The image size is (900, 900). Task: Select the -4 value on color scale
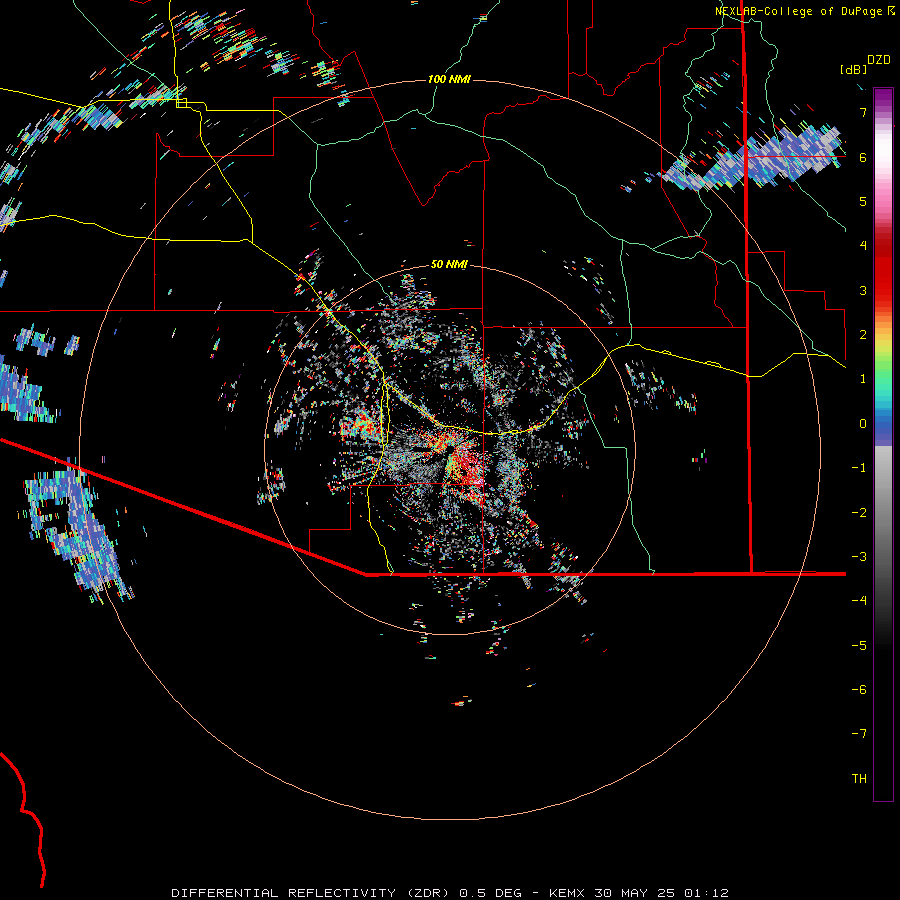(859, 601)
